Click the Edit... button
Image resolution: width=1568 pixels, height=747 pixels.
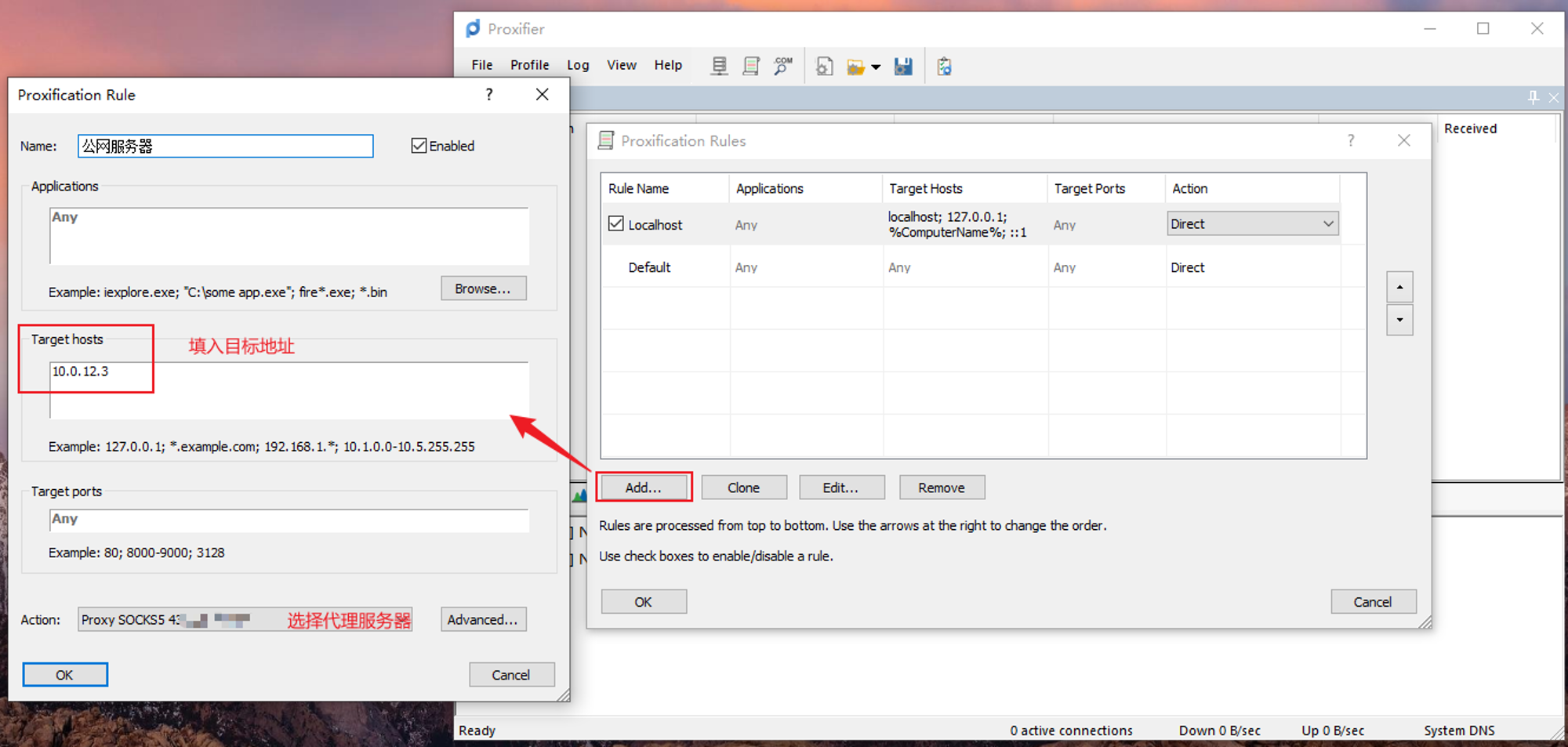pos(841,488)
